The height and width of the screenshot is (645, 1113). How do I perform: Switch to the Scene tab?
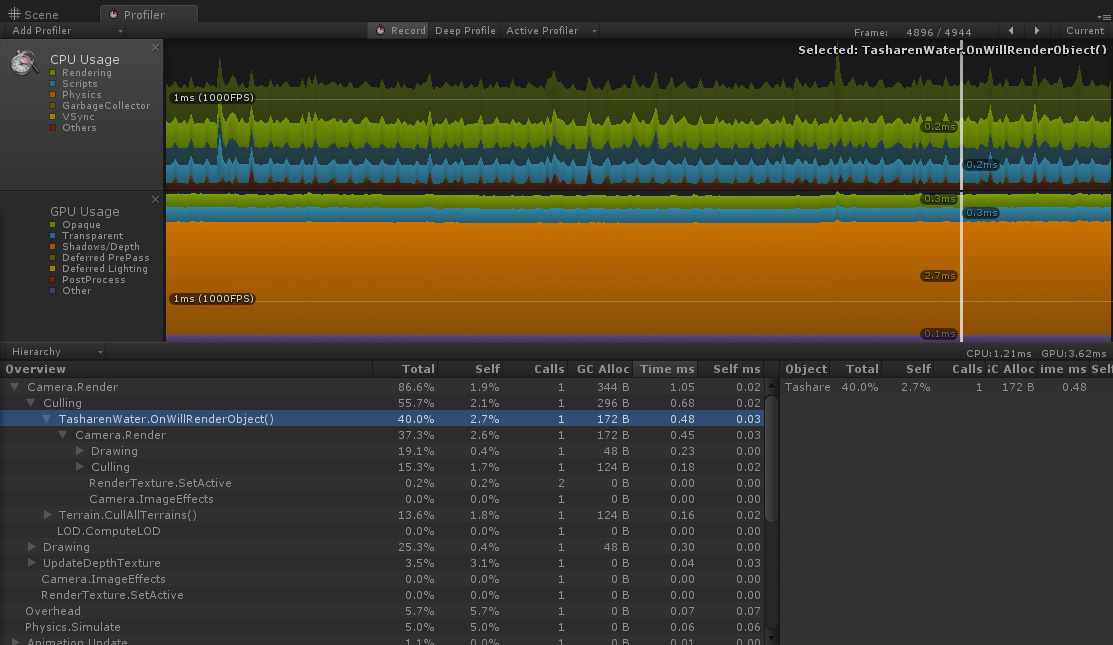click(35, 15)
